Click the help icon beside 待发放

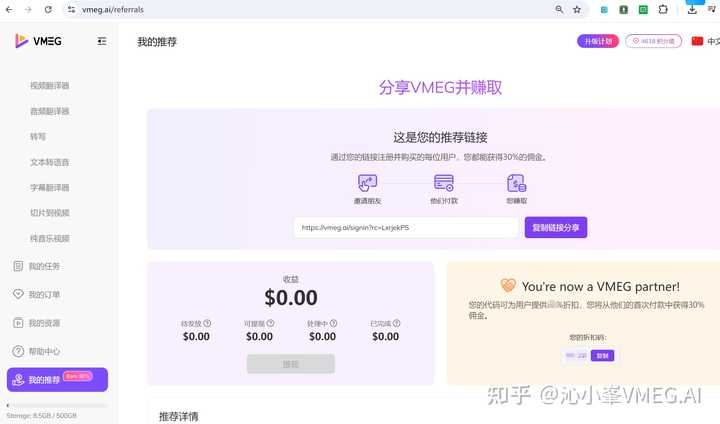207,323
